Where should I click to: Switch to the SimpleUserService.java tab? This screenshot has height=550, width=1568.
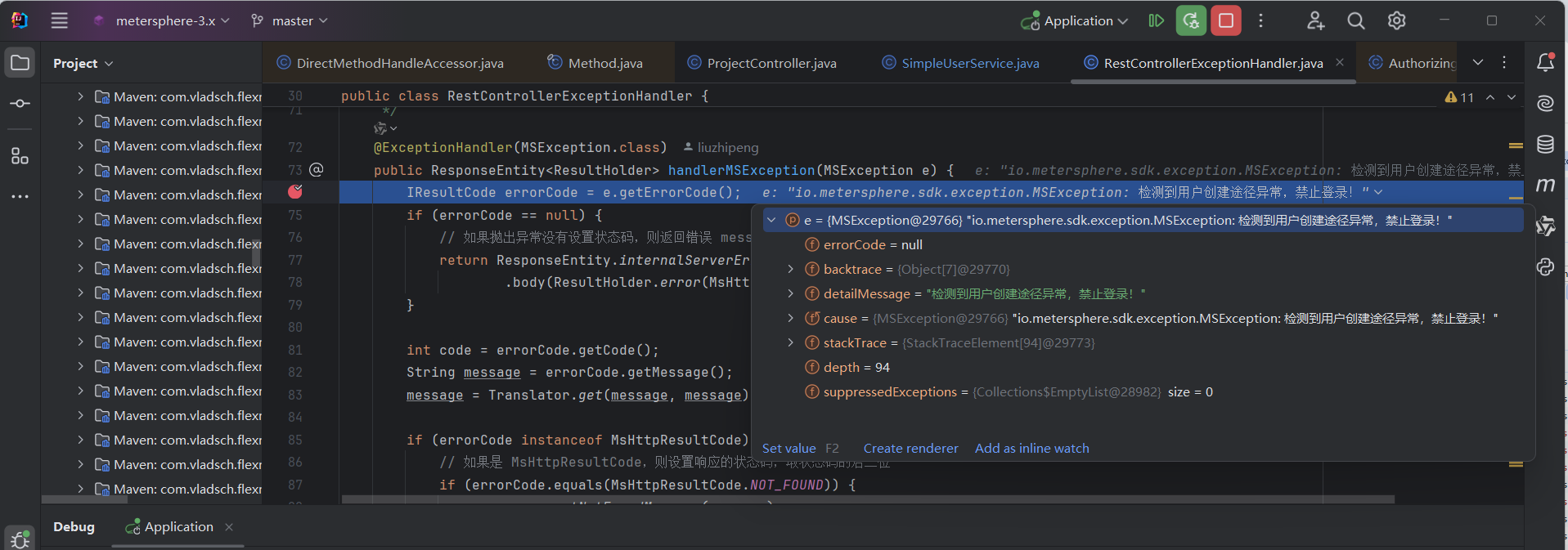(x=969, y=63)
